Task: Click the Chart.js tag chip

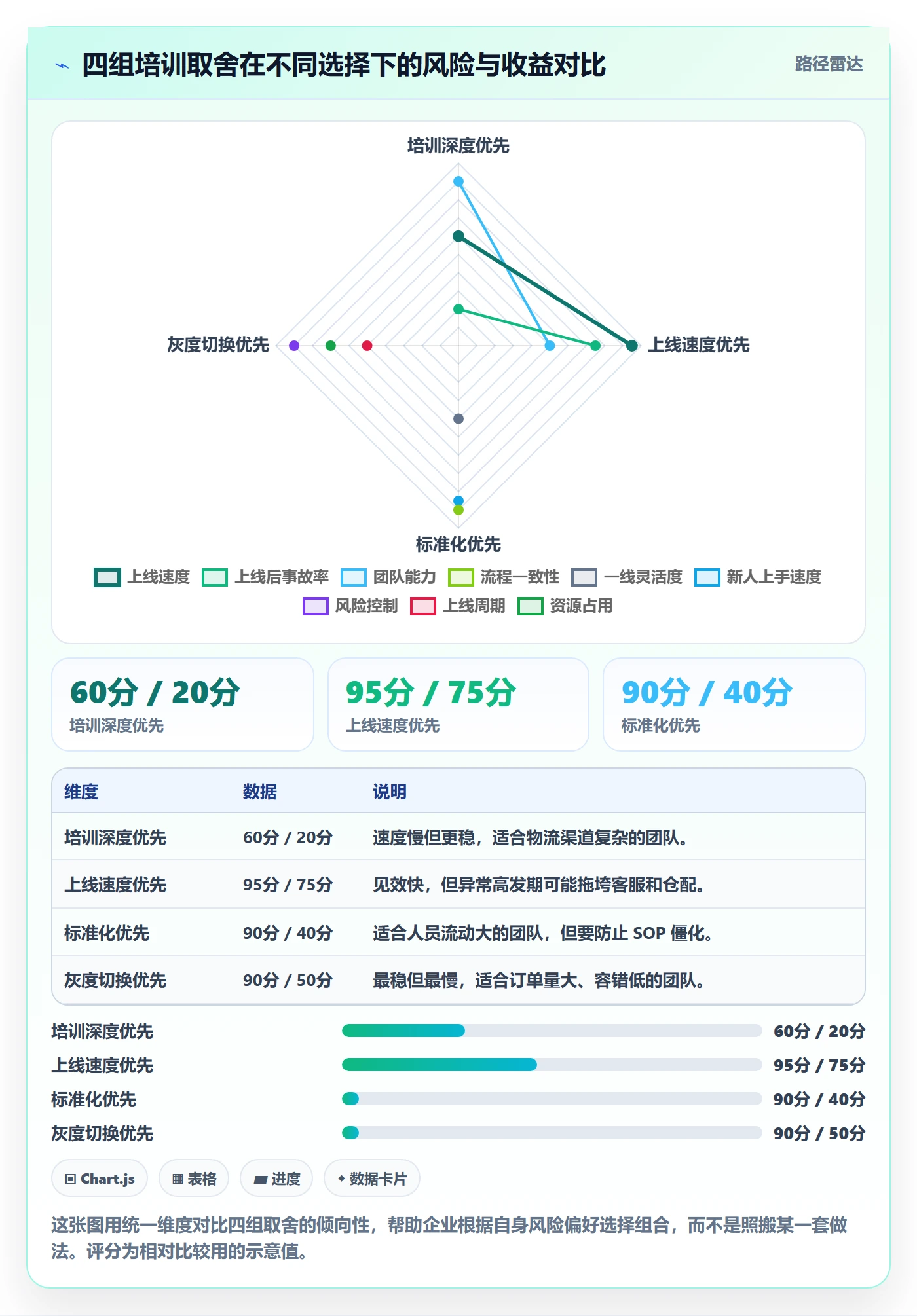Action: click(100, 1179)
